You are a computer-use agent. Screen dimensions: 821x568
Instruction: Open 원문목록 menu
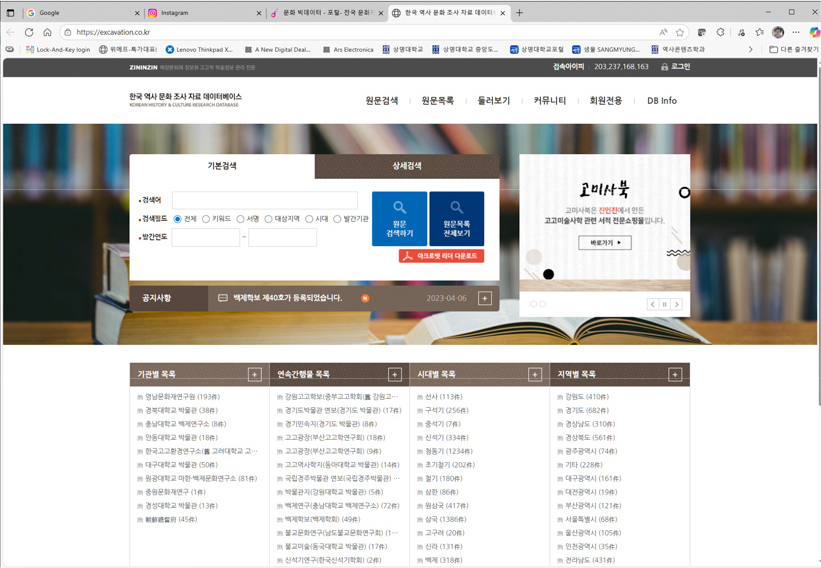coord(438,101)
